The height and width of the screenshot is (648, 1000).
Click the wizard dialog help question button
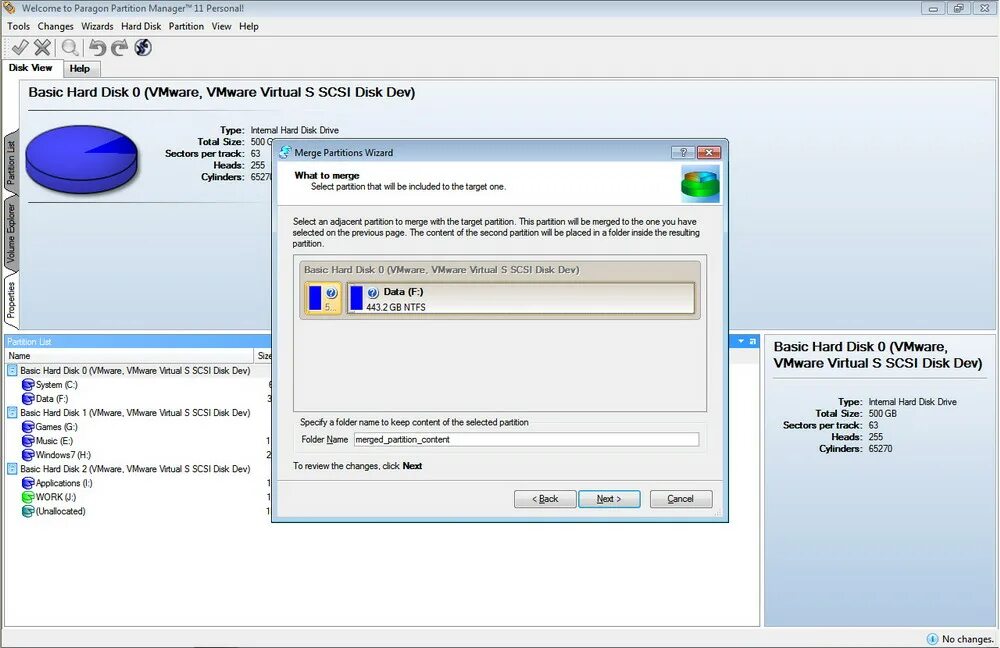click(x=683, y=152)
